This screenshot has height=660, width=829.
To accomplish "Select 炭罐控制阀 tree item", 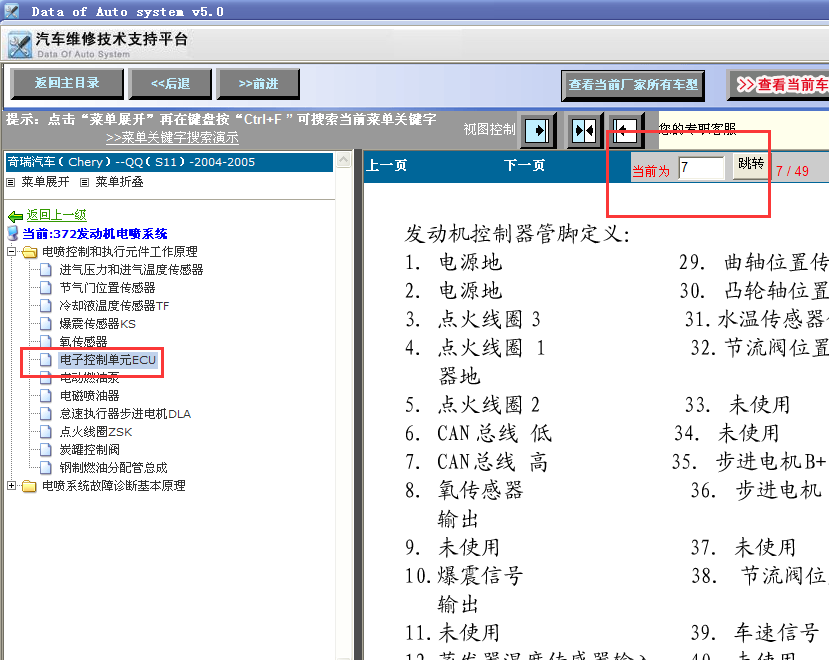I will pyautogui.click(x=89, y=450).
